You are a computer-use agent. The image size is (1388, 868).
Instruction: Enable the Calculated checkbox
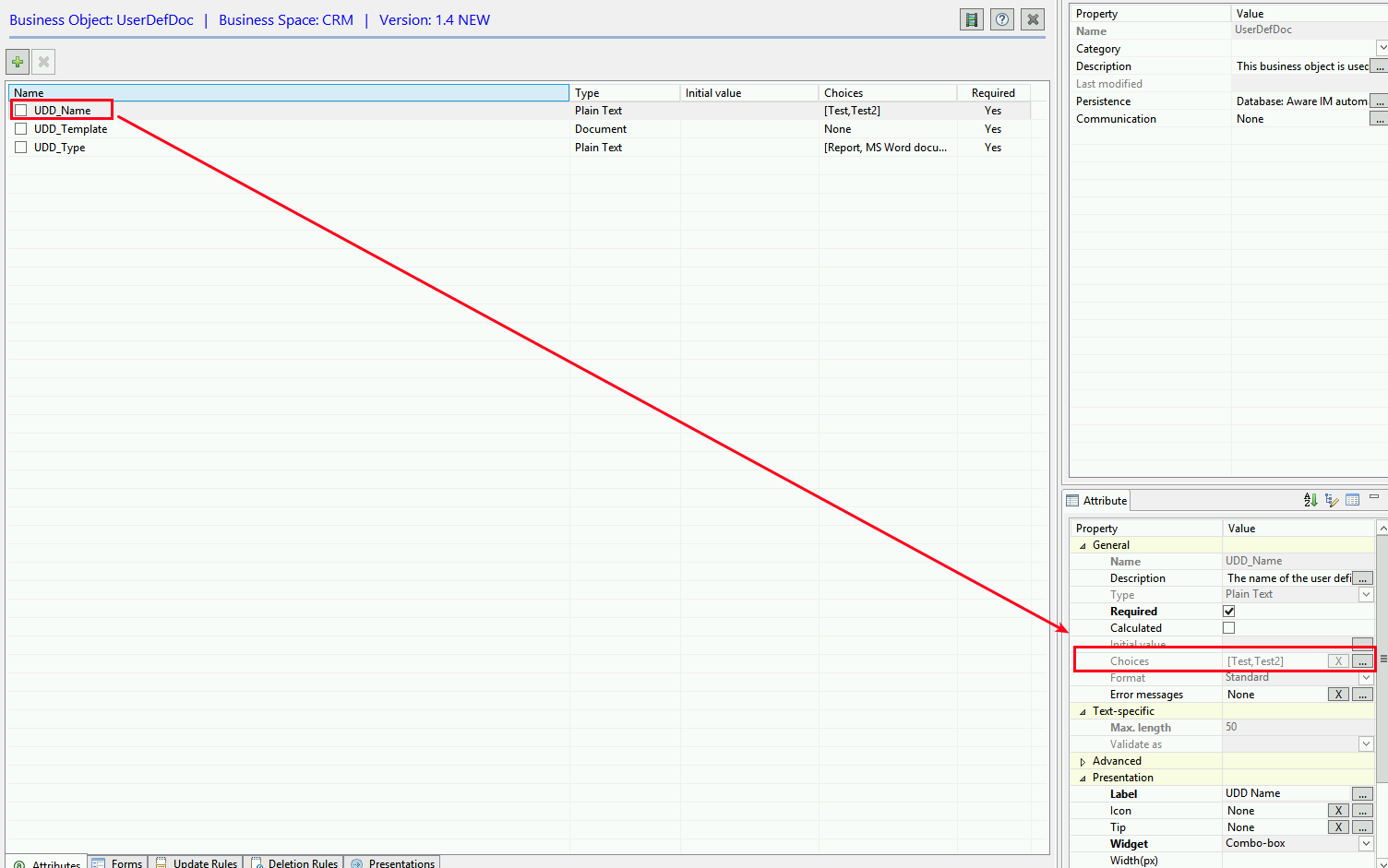1228,627
